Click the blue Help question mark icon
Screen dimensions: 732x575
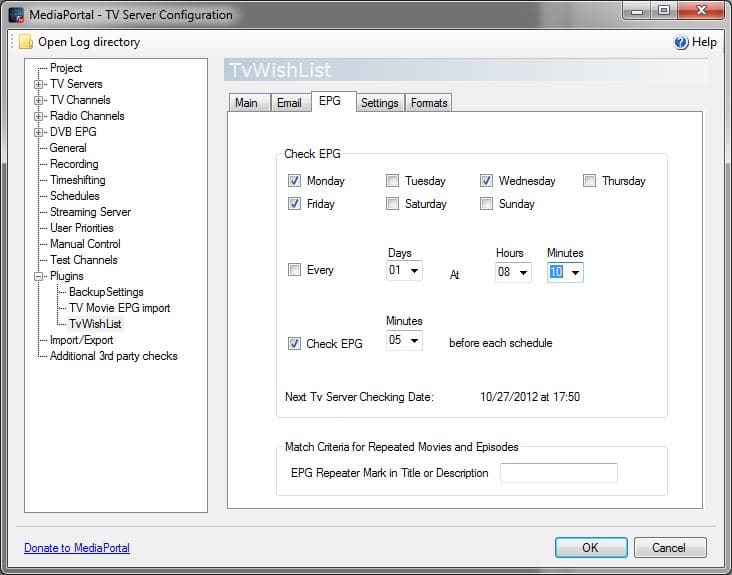681,42
